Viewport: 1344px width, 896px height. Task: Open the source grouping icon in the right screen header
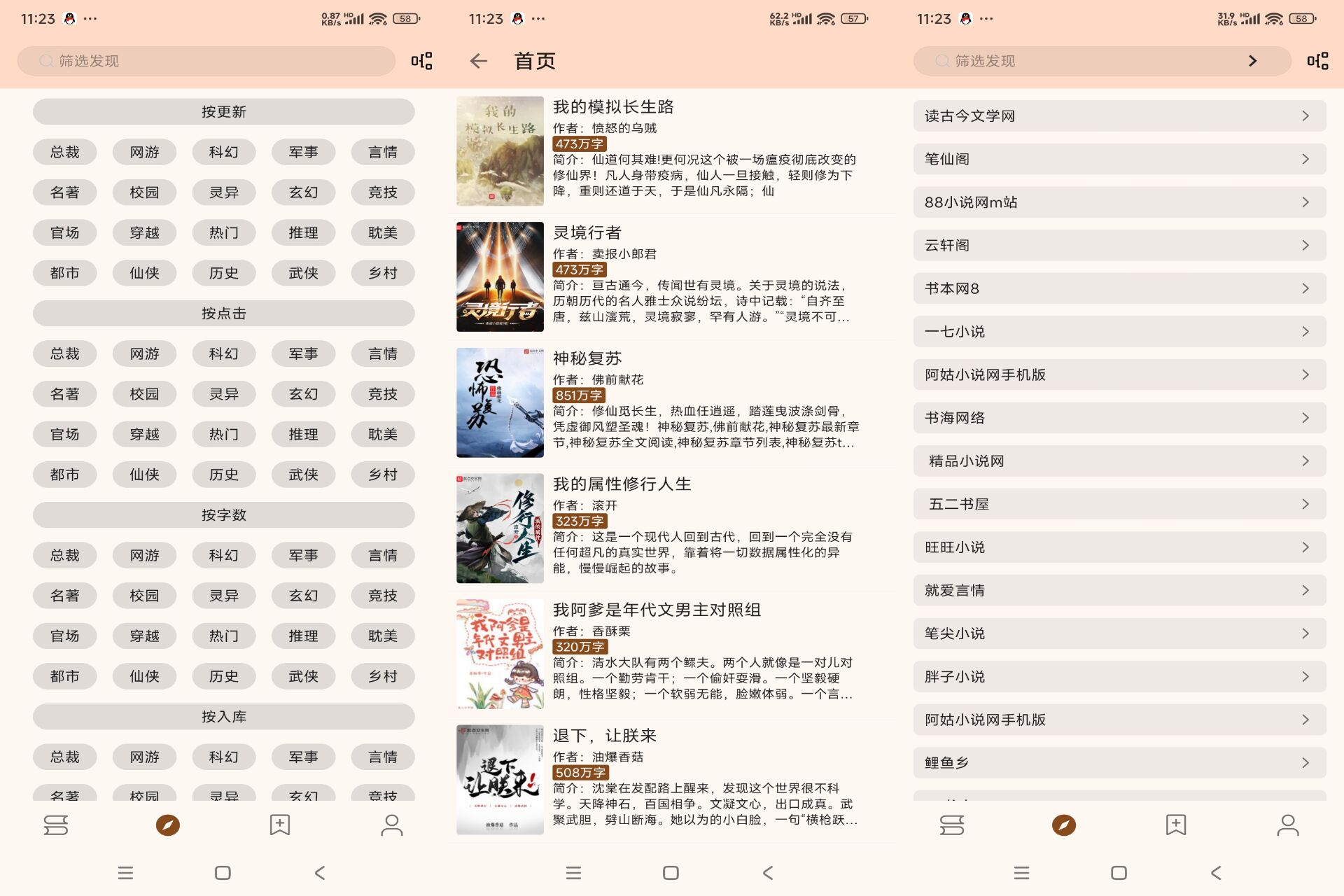point(1317,61)
